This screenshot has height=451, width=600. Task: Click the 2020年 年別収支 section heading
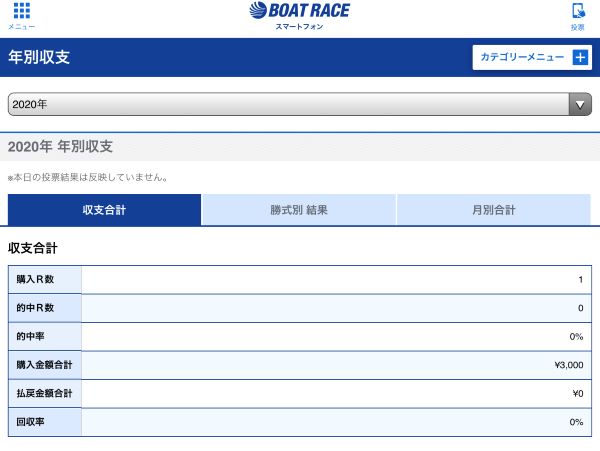[60, 147]
